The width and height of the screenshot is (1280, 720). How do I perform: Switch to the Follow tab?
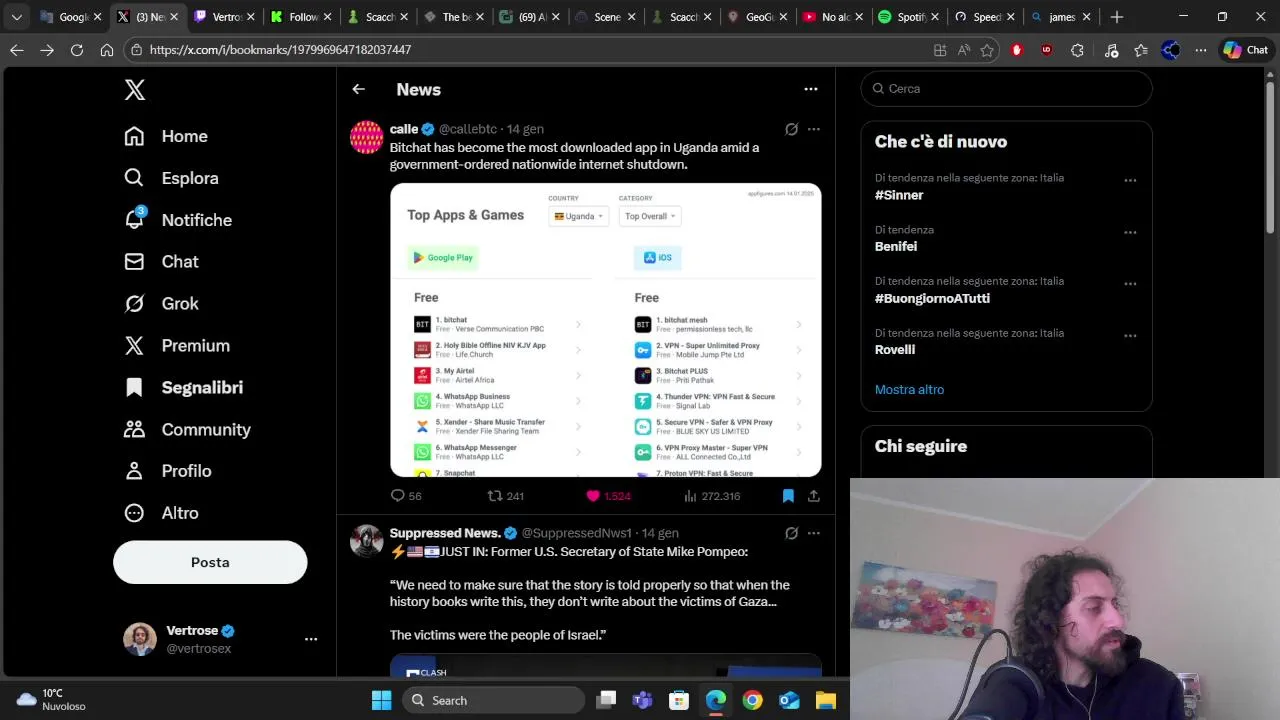(302, 17)
